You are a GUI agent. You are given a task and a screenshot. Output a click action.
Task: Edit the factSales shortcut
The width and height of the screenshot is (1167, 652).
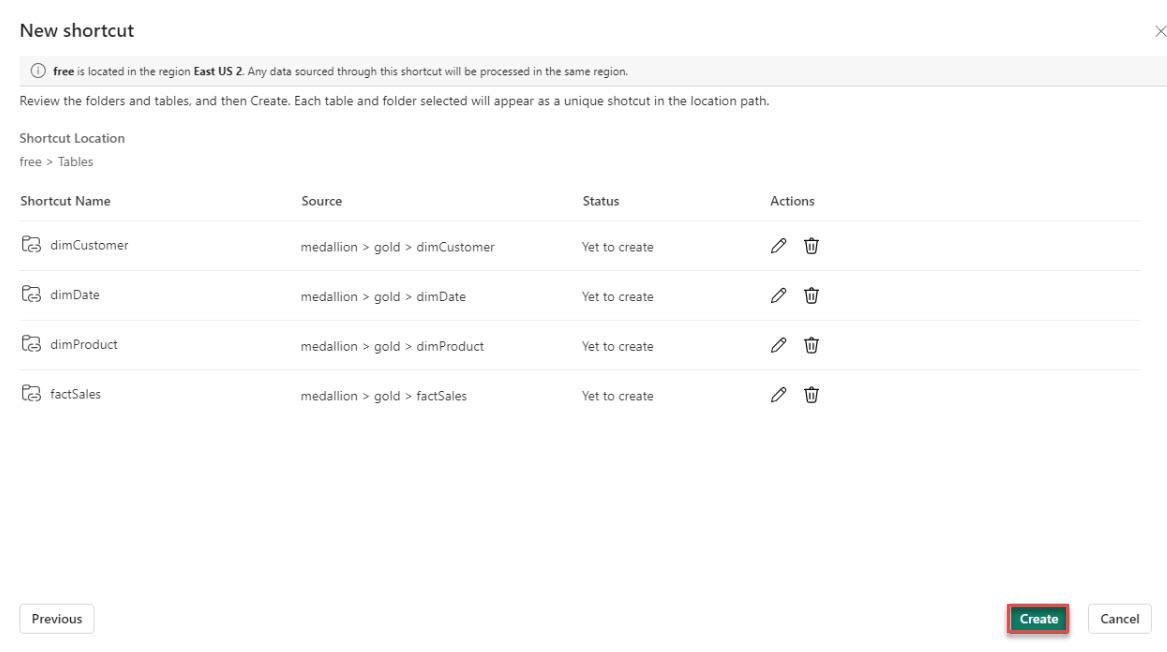tap(780, 395)
